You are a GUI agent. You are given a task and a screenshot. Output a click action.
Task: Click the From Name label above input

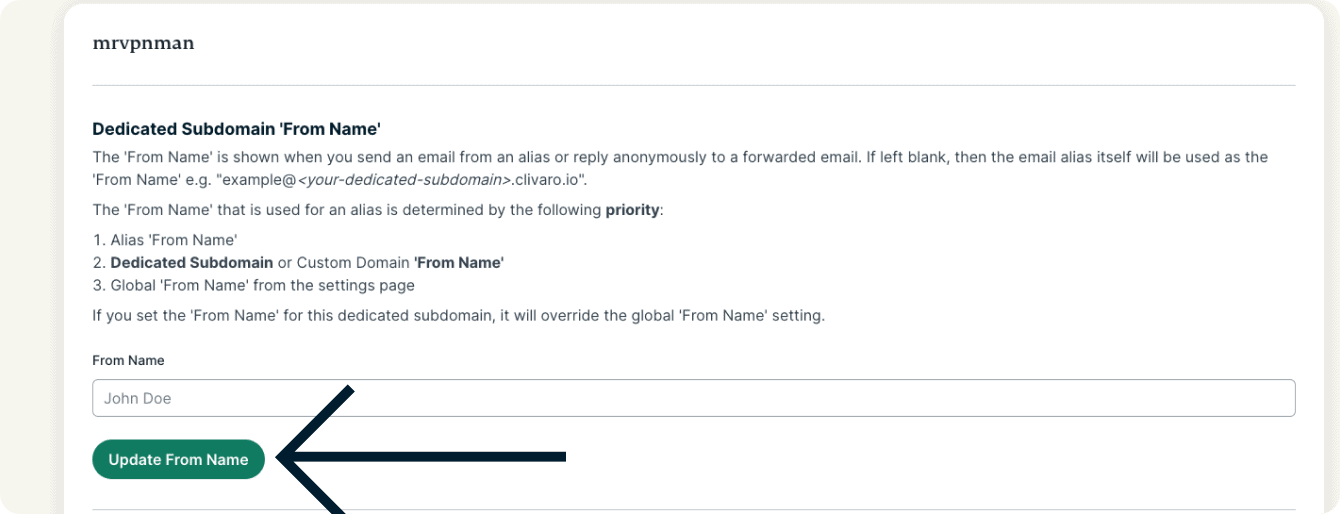(128, 360)
